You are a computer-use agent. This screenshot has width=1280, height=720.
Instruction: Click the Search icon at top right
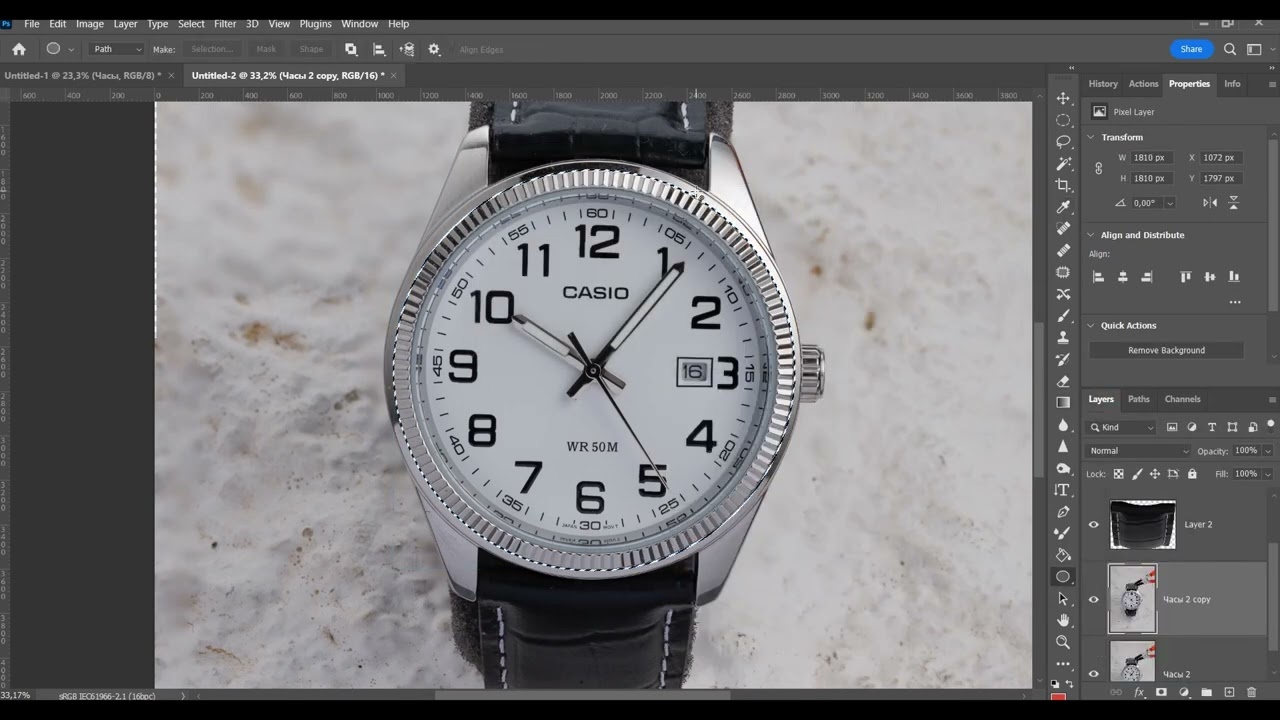pyautogui.click(x=1230, y=49)
